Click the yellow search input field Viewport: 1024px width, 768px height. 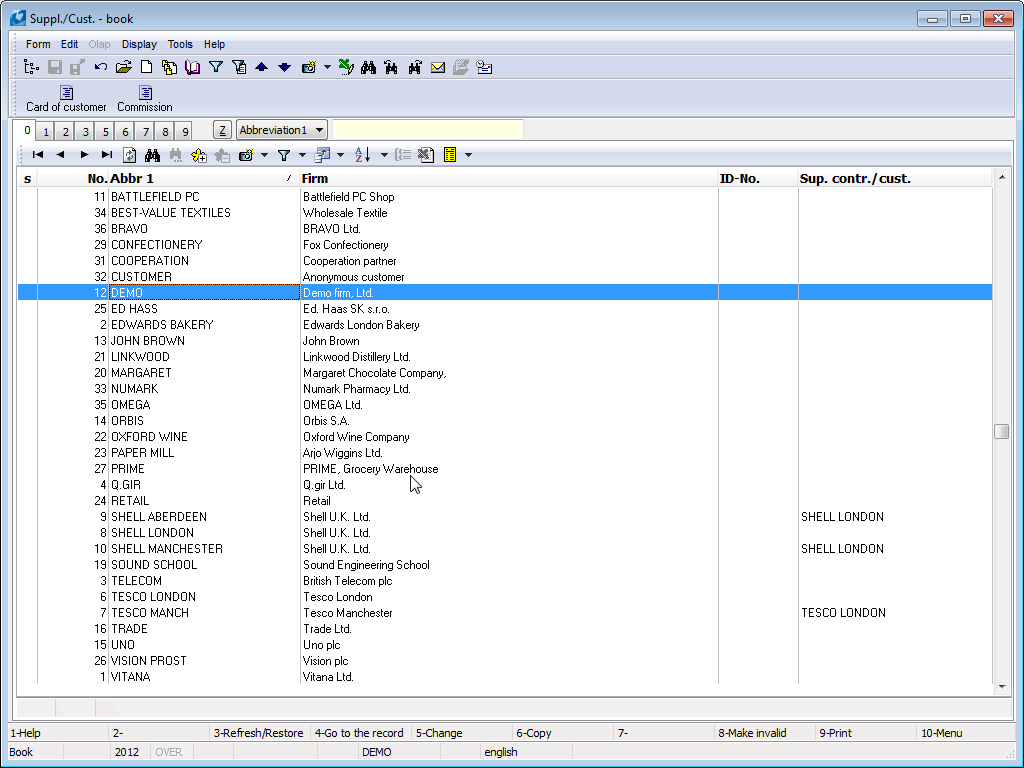click(428, 130)
